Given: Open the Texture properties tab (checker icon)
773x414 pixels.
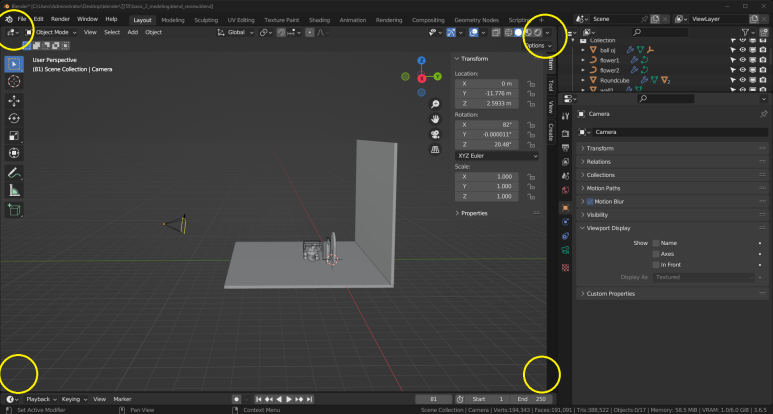Looking at the screenshot, I should pyautogui.click(x=565, y=268).
